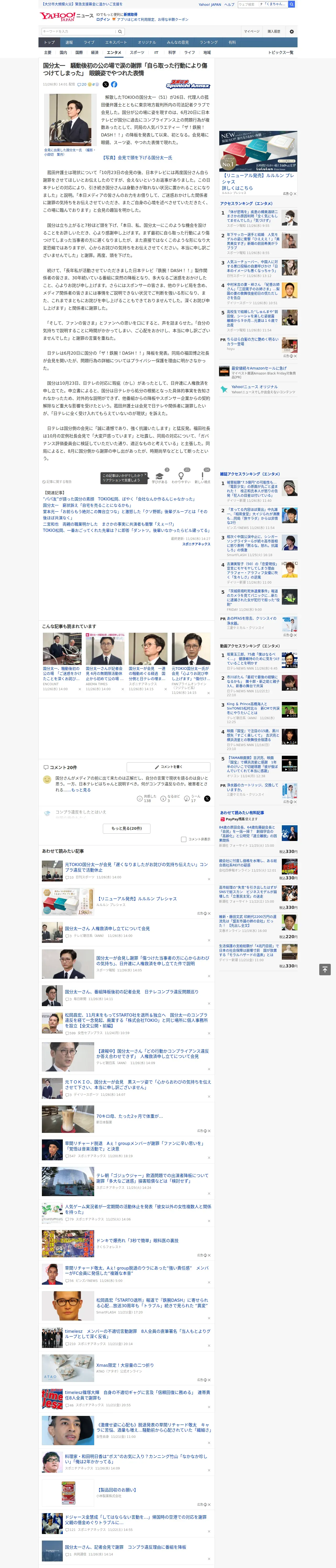This screenshot has width=336, height=1568.
Task: Share article on X icon
Action: coord(105,85)
